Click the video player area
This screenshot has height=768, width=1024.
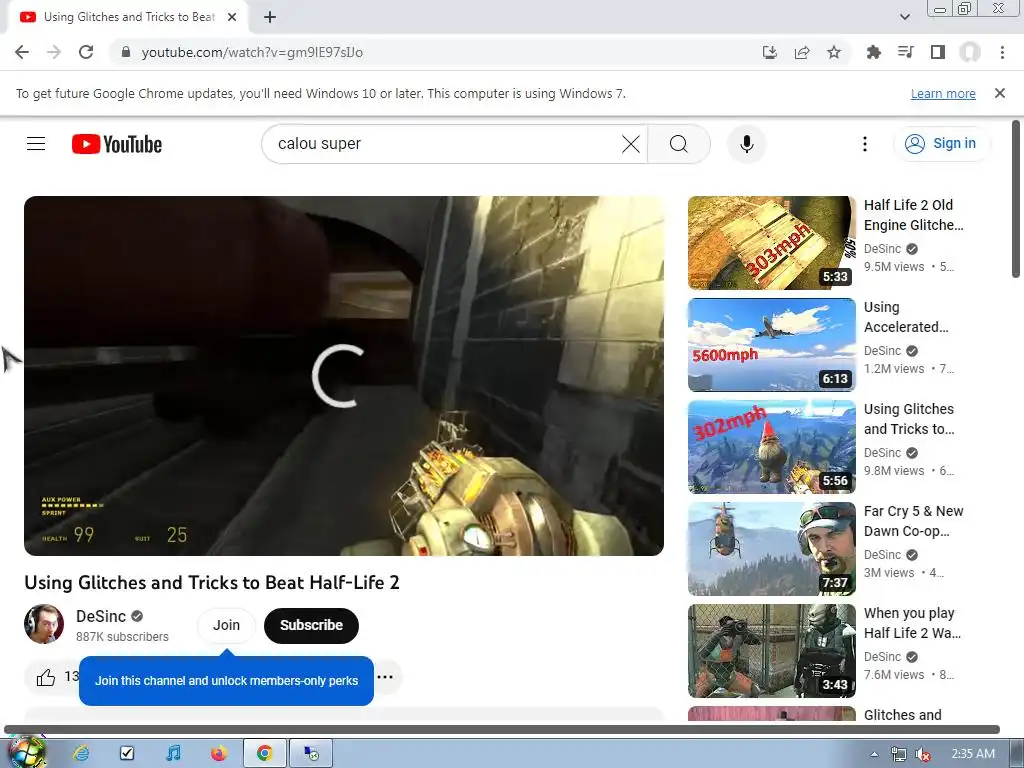[344, 376]
